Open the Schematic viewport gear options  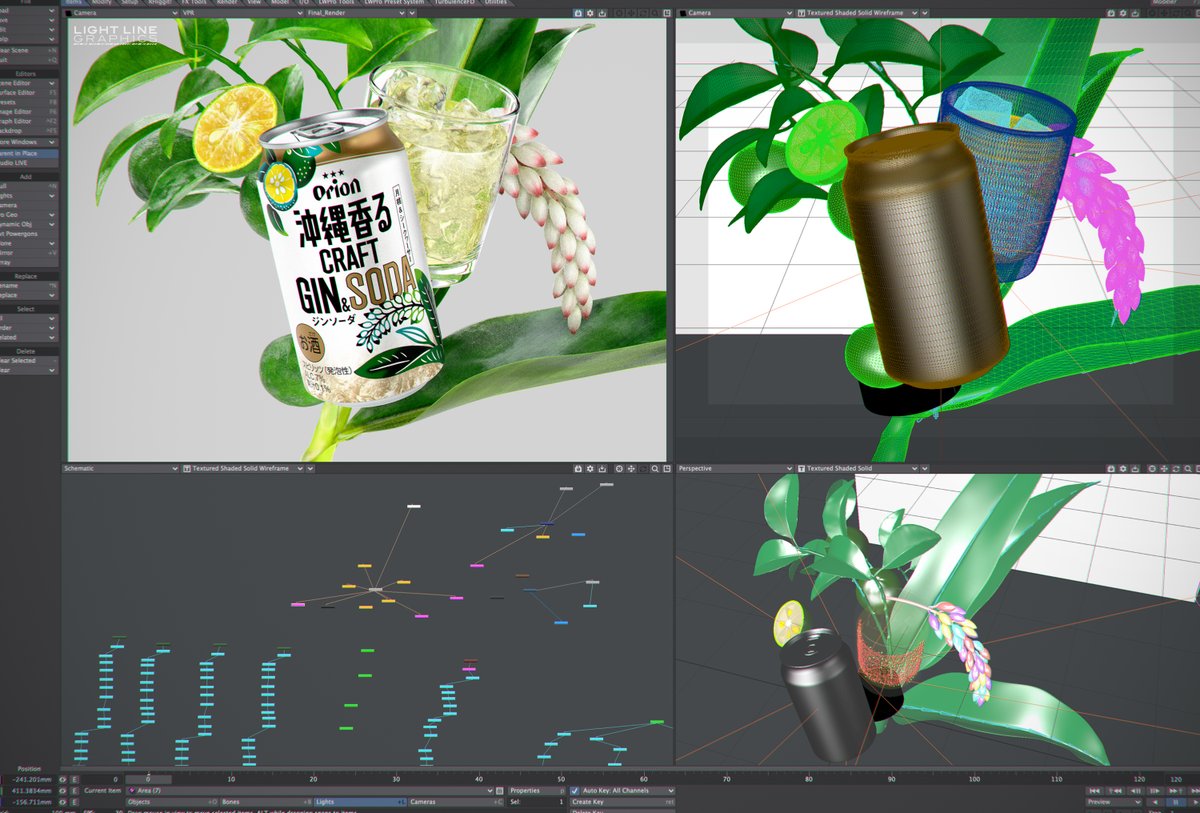(x=590, y=468)
